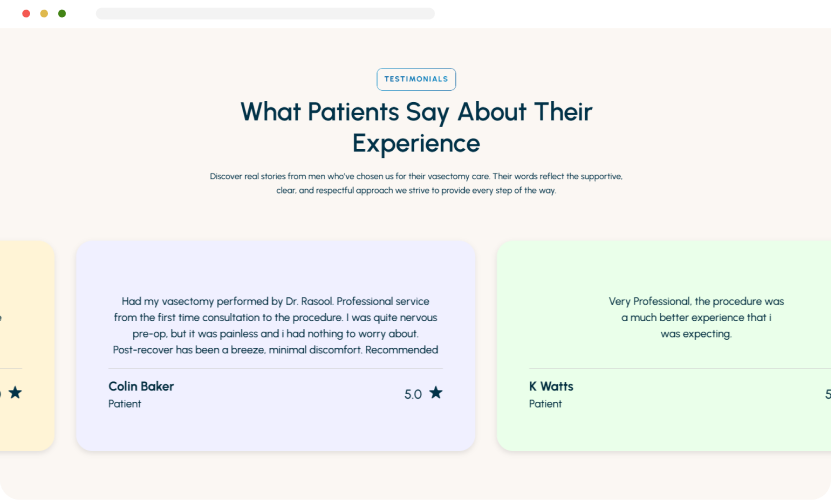Click the red window dot
Screen dimensions: 831x500
(x=26, y=13)
